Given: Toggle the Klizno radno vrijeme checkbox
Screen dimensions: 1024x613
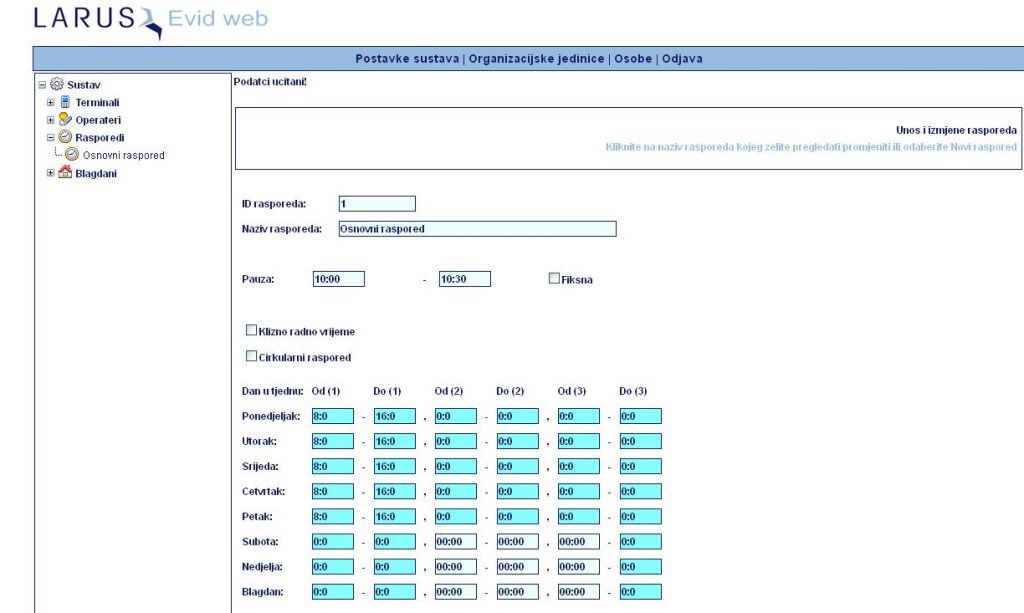Looking at the screenshot, I should click(x=251, y=330).
